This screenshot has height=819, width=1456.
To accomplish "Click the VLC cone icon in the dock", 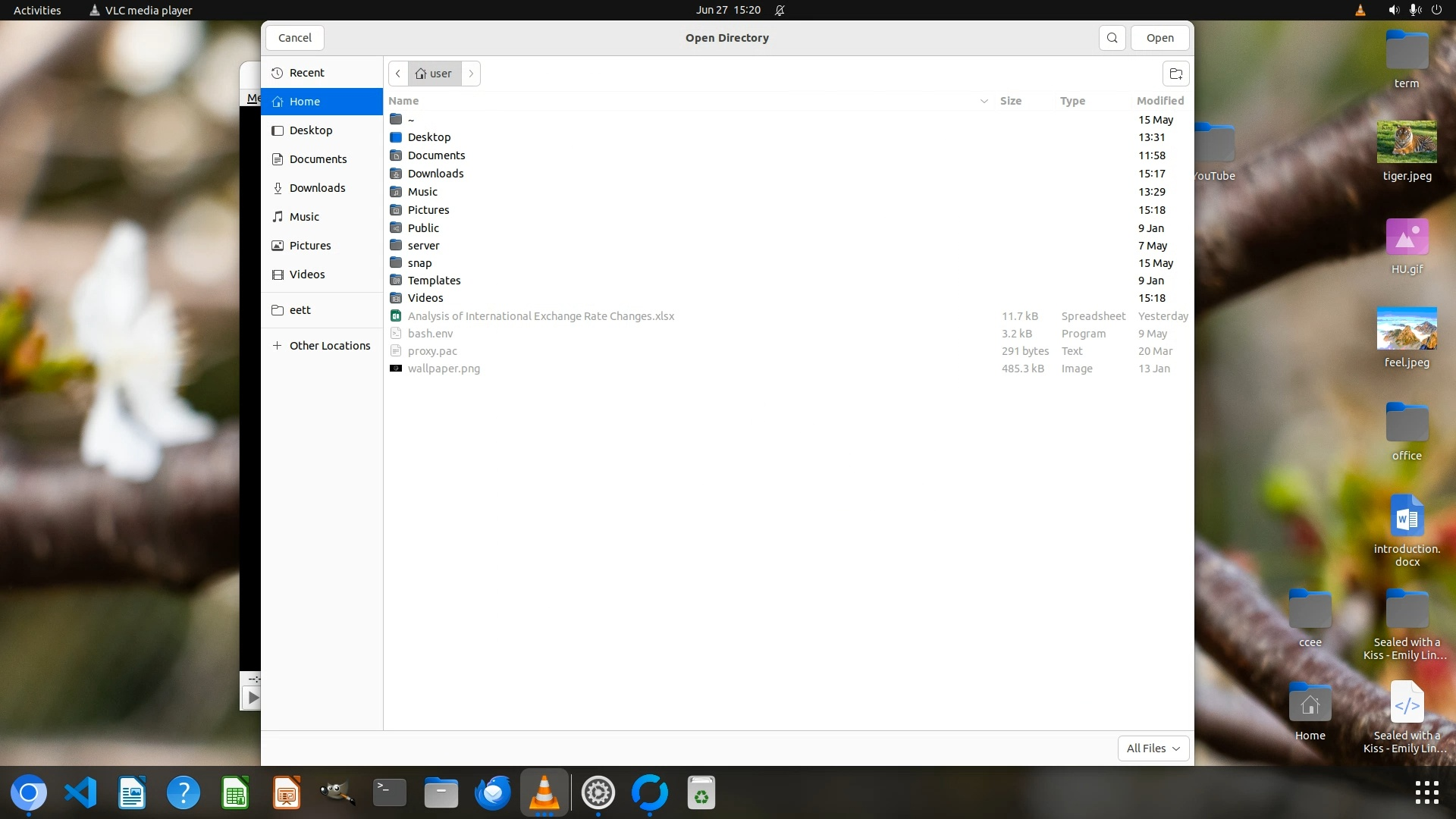I will click(x=544, y=793).
